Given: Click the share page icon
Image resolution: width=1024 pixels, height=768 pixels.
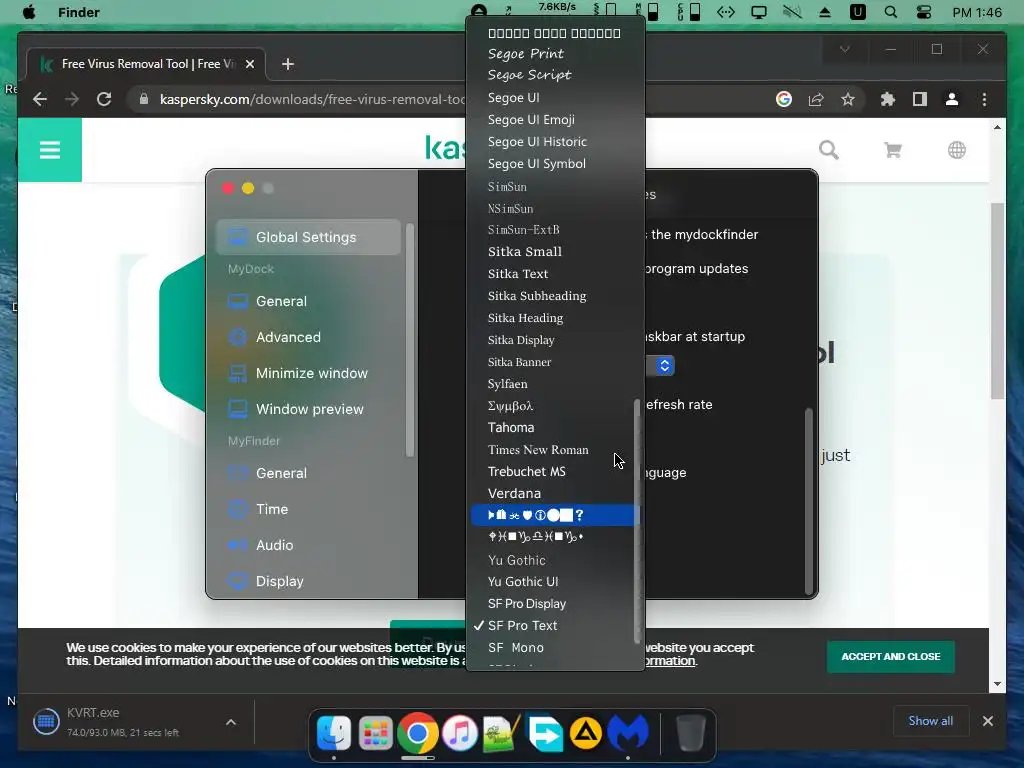Looking at the screenshot, I should pos(816,99).
